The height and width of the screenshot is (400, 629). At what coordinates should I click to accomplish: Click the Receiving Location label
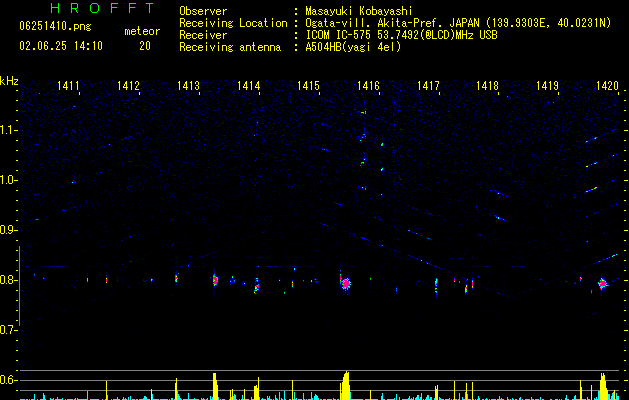pyautogui.click(x=233, y=23)
